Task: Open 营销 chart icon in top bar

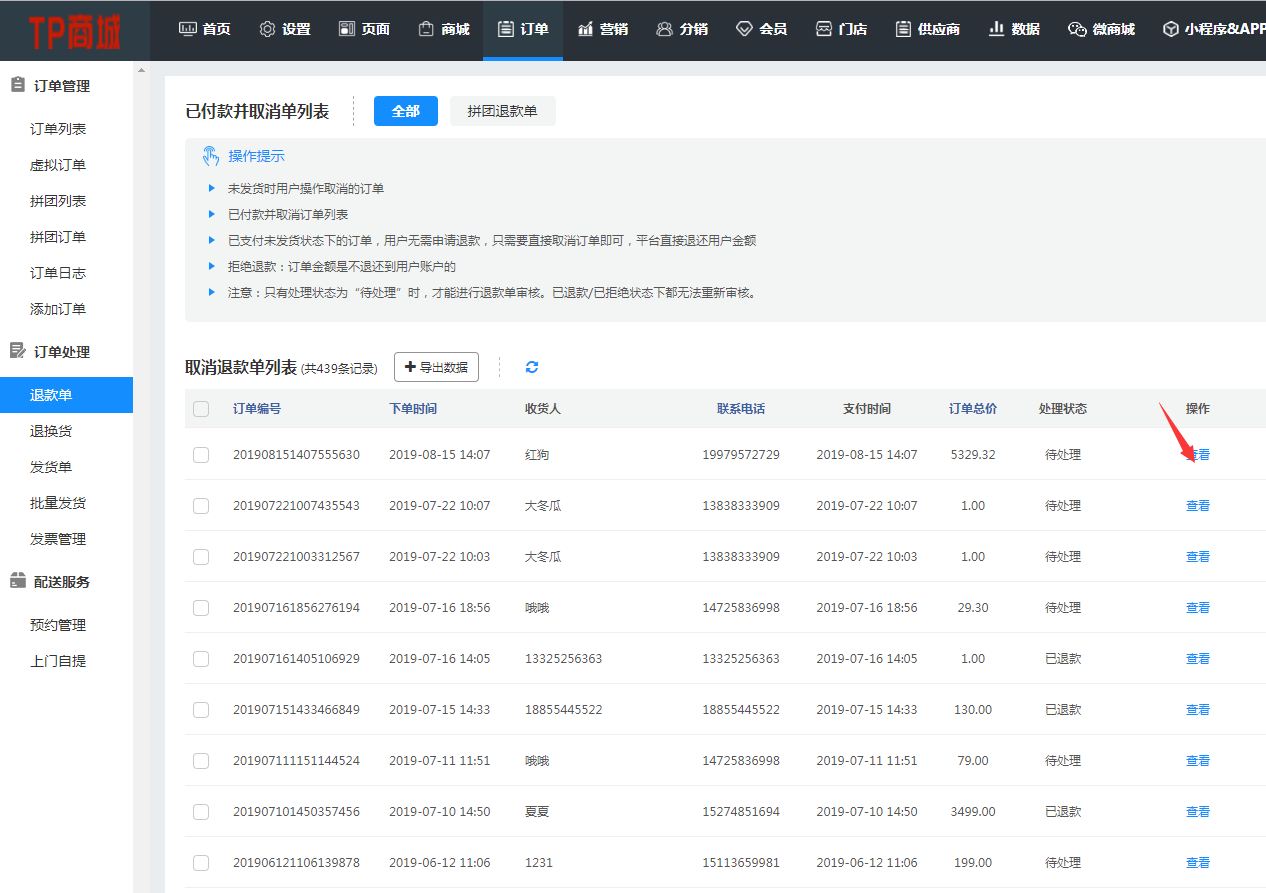Action: 585,29
